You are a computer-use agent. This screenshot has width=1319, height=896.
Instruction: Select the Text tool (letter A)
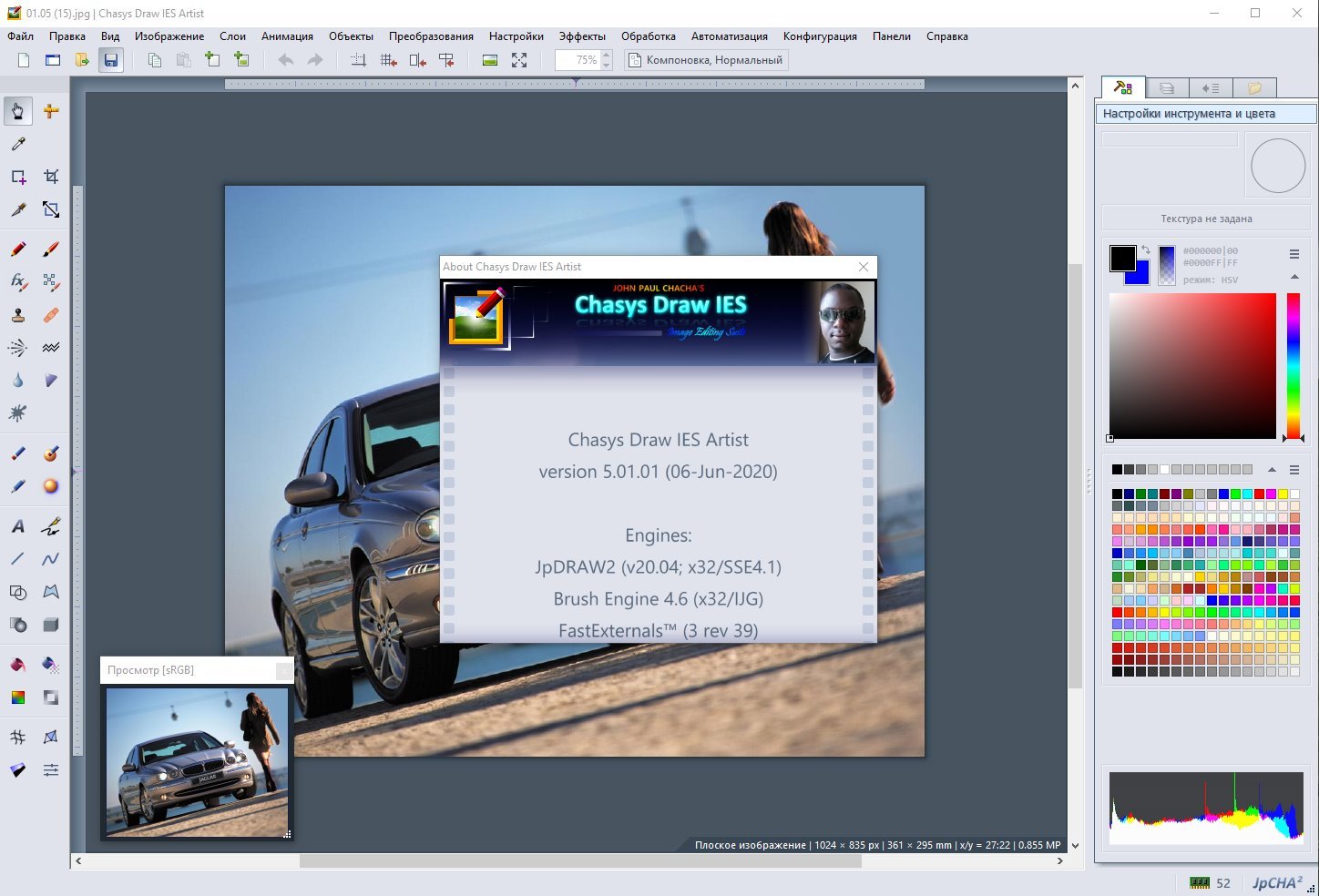coord(18,526)
